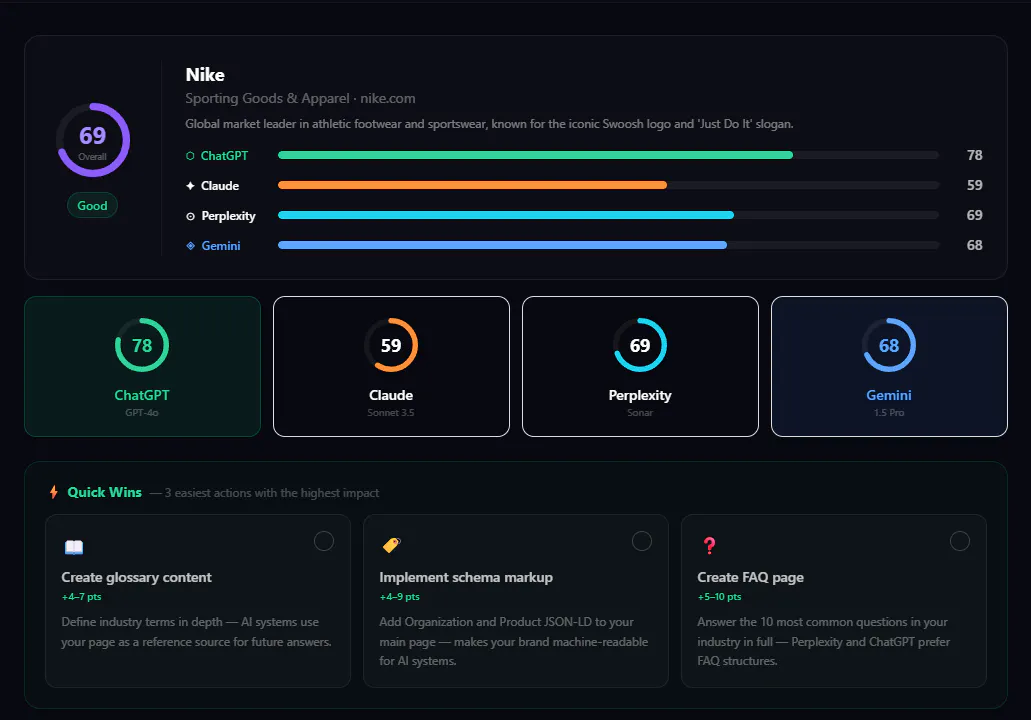Screen dimensions: 1031x720
Task: Check off Create FAQ page circle
Action: [960, 541]
